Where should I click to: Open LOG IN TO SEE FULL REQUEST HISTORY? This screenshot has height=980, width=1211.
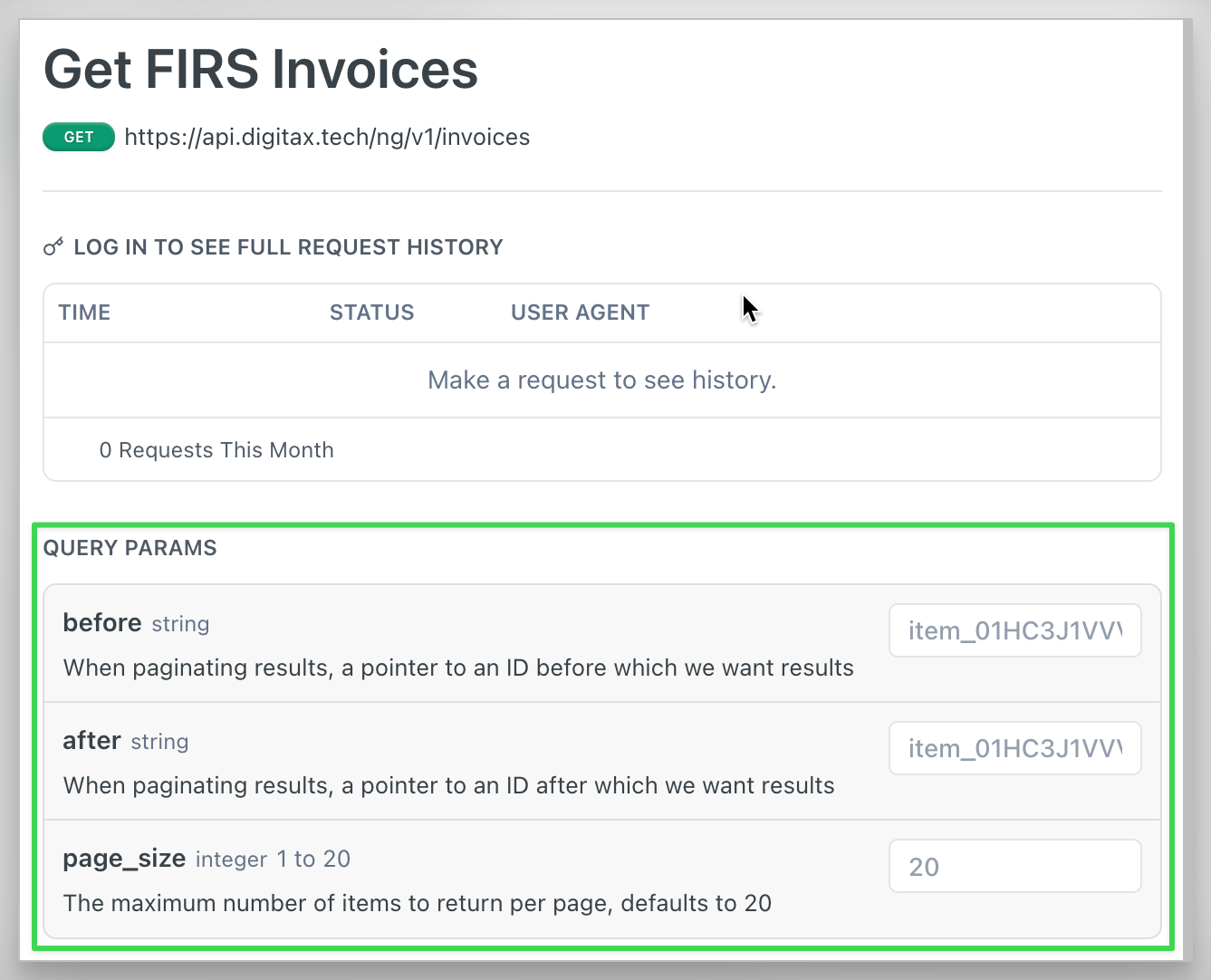[x=288, y=247]
